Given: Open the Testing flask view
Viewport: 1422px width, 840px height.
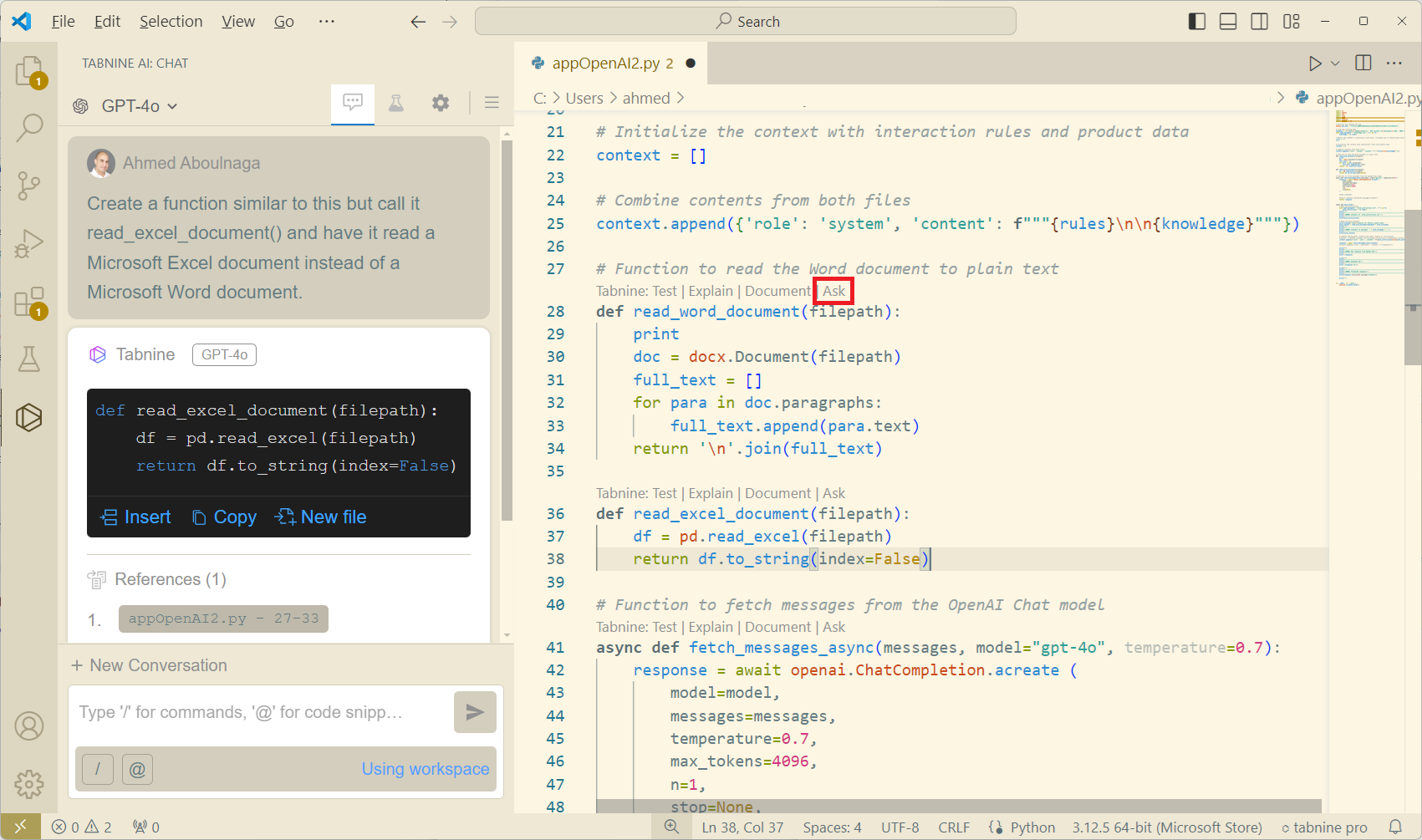Looking at the screenshot, I should click(x=29, y=359).
